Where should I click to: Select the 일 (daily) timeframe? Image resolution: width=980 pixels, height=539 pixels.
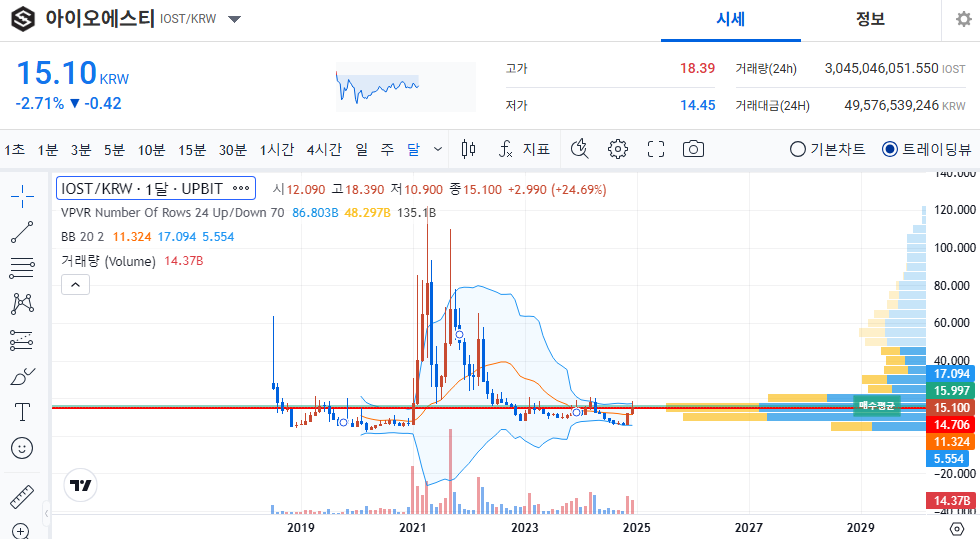[361, 149]
